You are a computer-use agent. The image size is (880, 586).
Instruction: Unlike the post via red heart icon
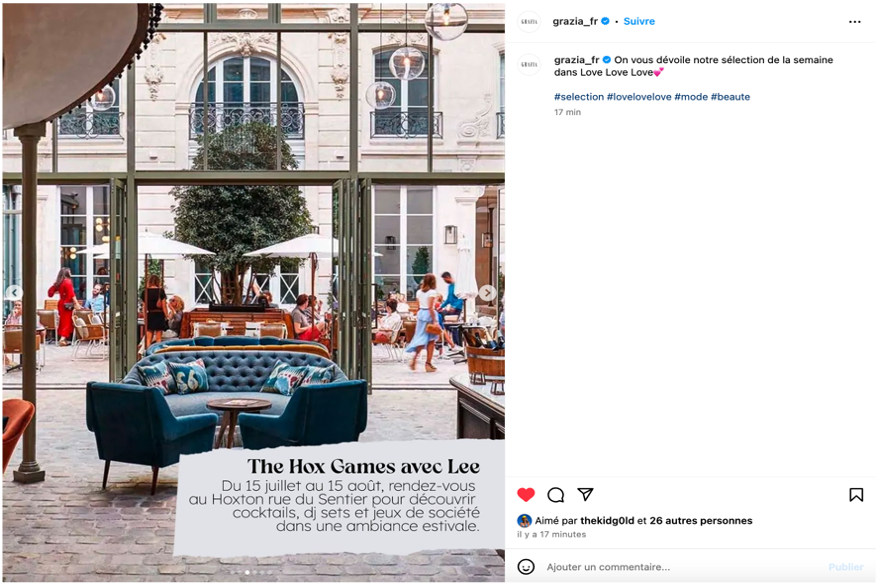click(x=526, y=495)
